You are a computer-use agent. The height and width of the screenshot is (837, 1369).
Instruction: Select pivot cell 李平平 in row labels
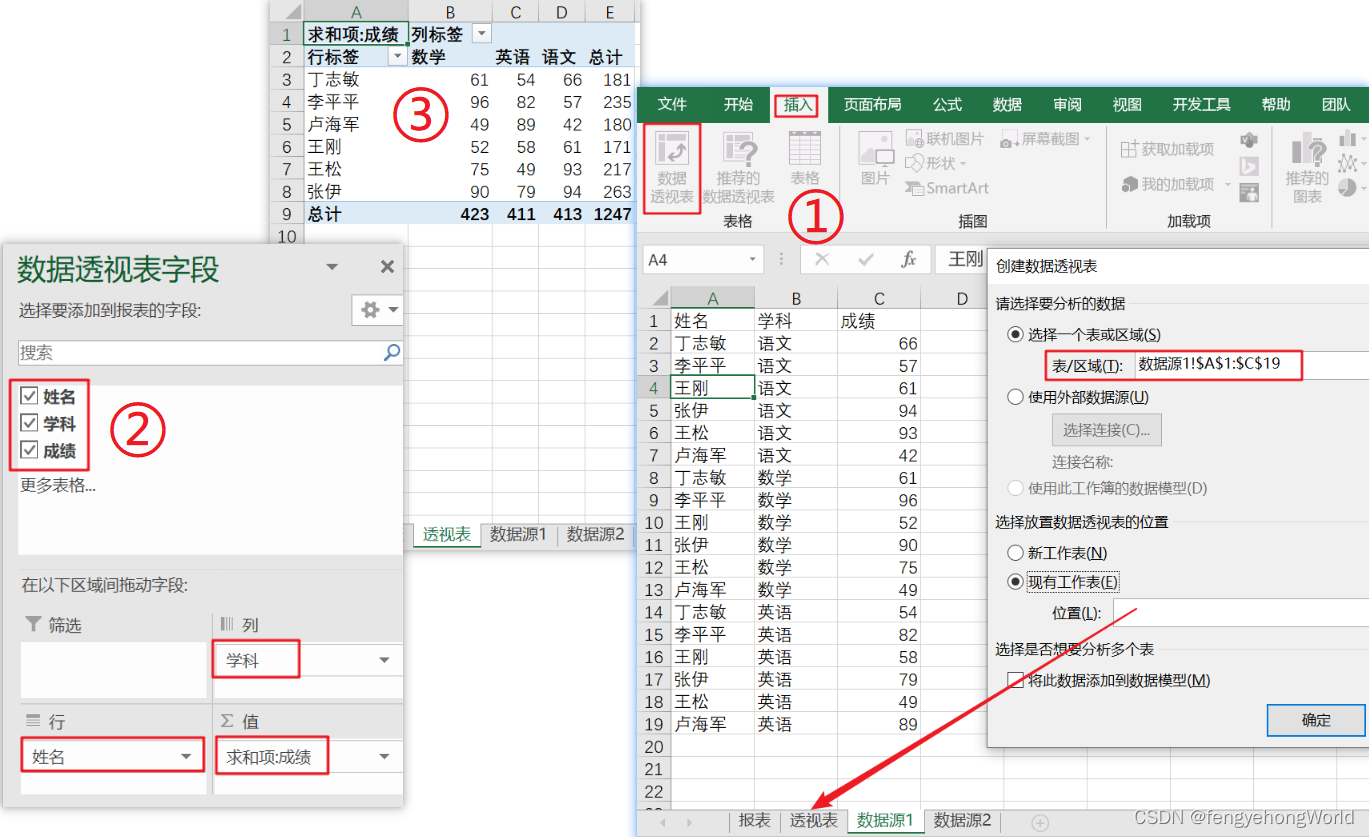[356, 102]
